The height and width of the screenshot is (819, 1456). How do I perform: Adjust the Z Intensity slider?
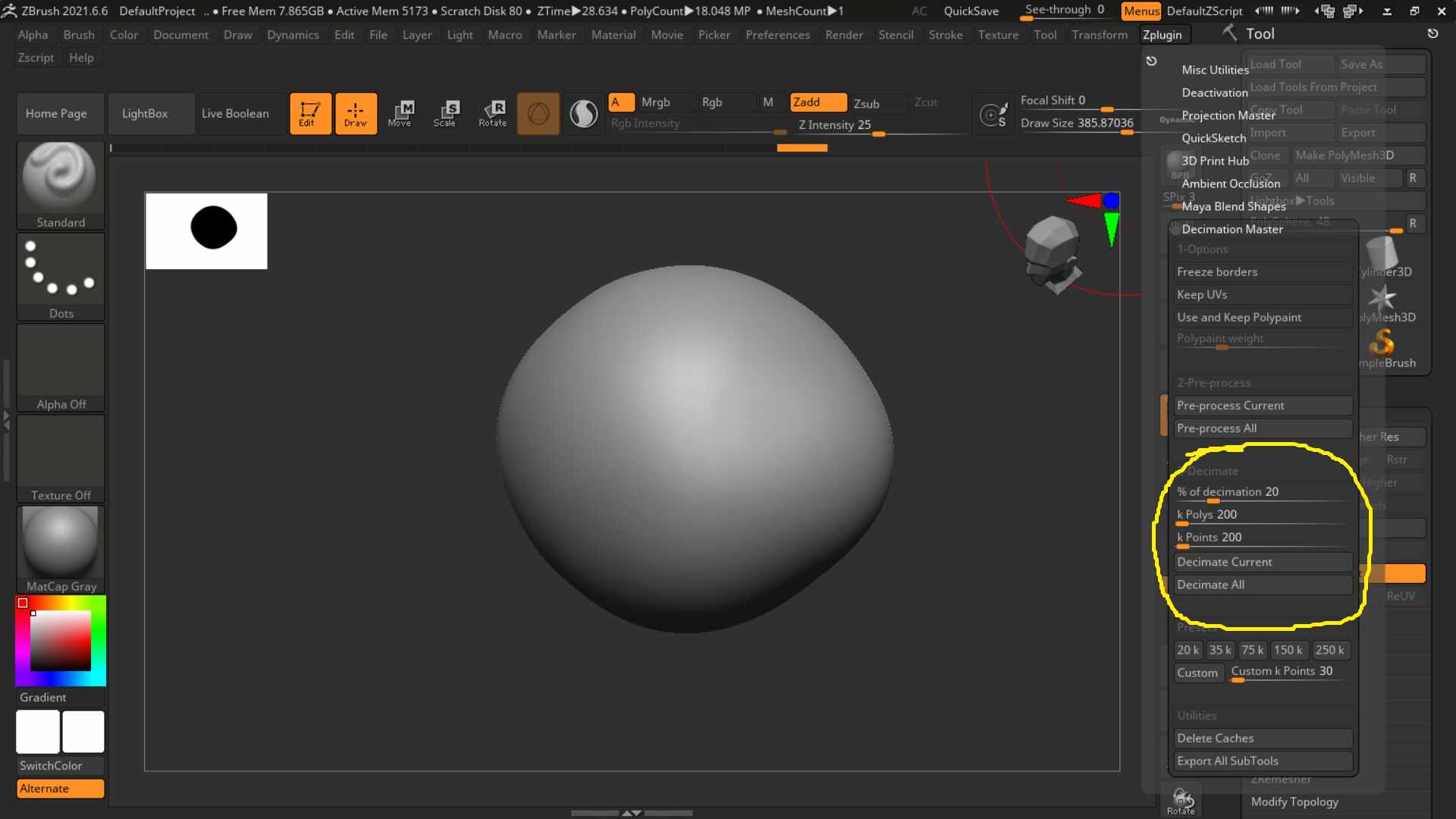pyautogui.click(x=880, y=126)
